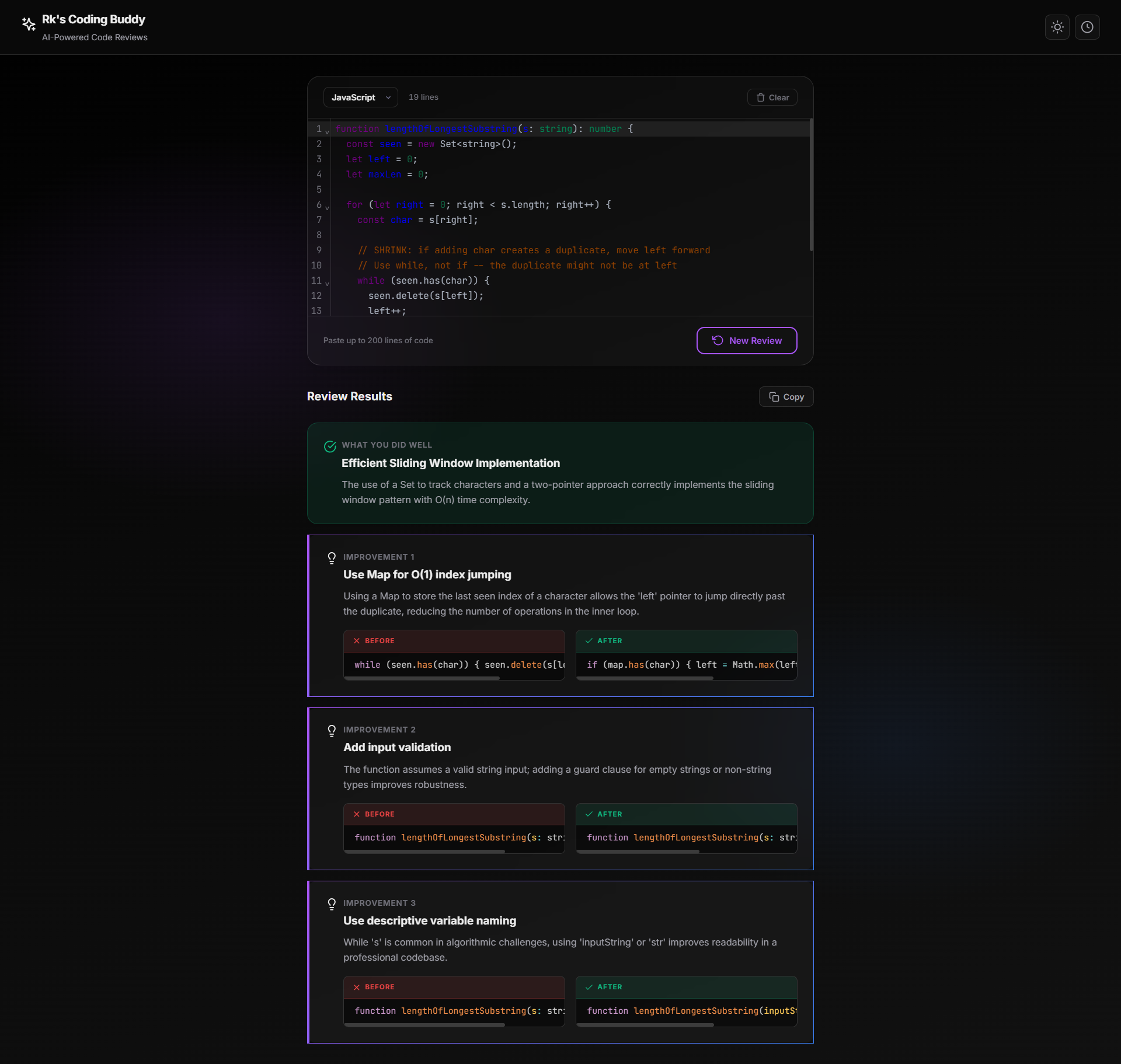Click the green check icon in Improvement 2 After
1121x1064 pixels.
pos(589,814)
